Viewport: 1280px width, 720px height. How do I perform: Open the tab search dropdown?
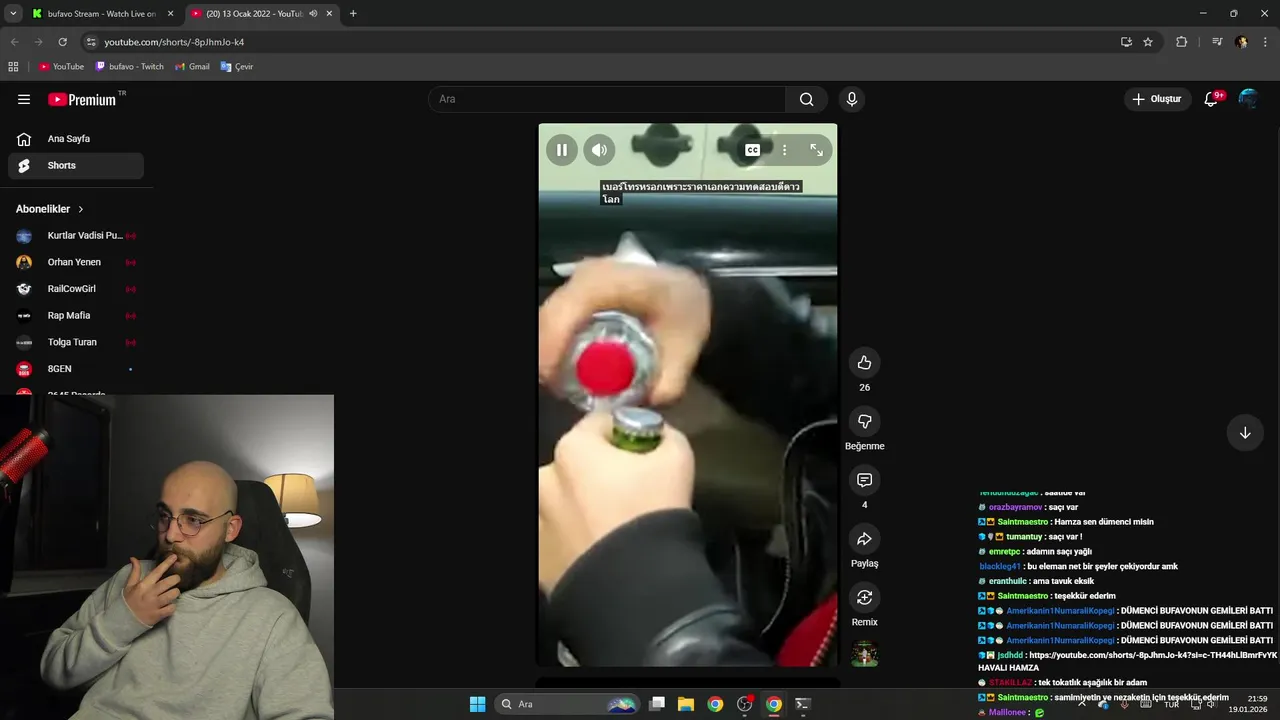[x=13, y=14]
